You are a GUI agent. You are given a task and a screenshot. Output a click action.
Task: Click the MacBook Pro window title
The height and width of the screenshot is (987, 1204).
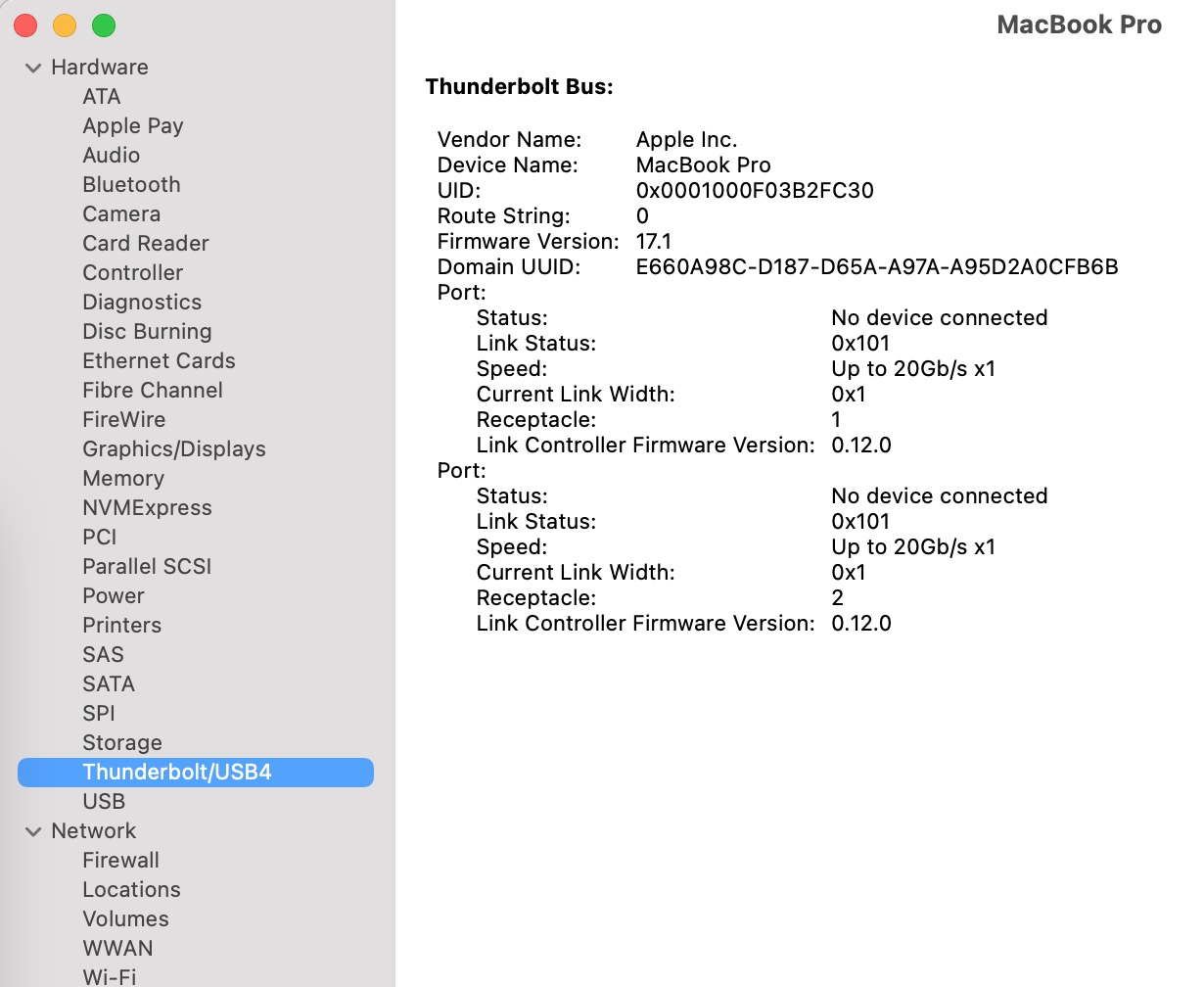(1080, 25)
